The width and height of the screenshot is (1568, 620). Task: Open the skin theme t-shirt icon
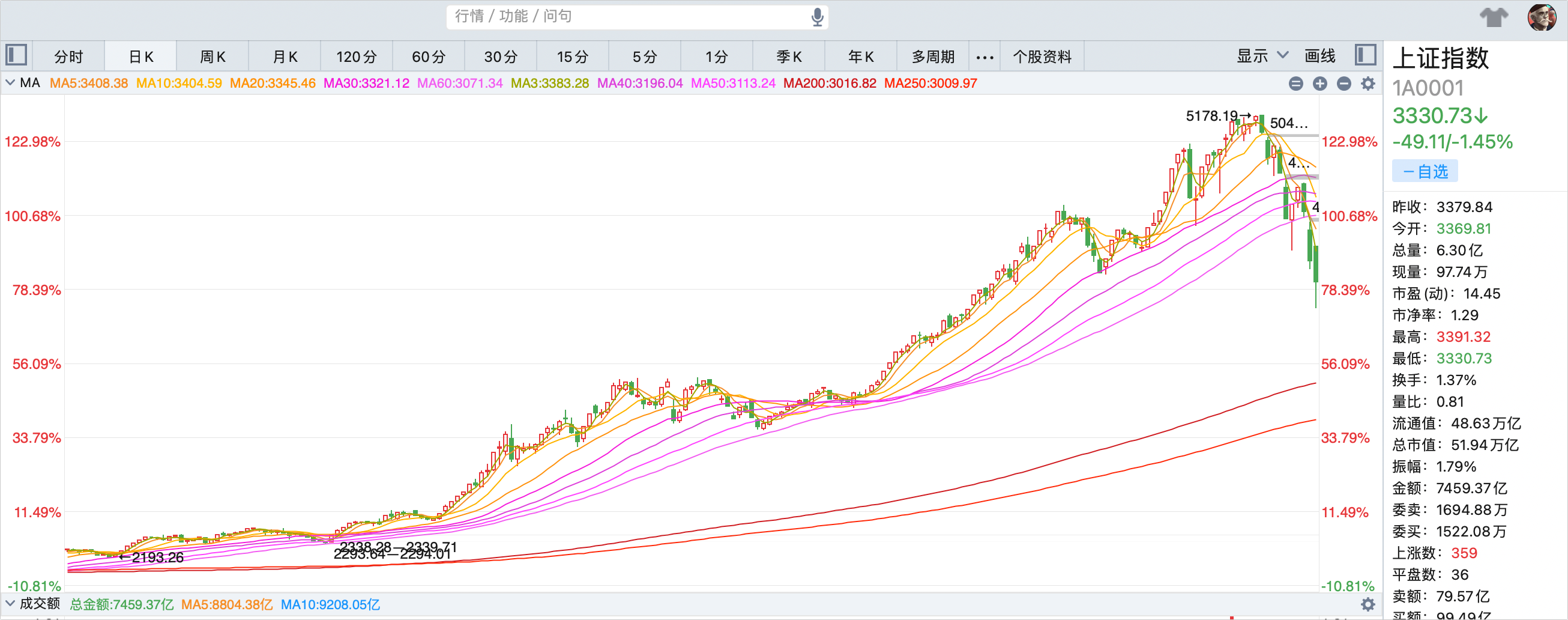[1494, 17]
